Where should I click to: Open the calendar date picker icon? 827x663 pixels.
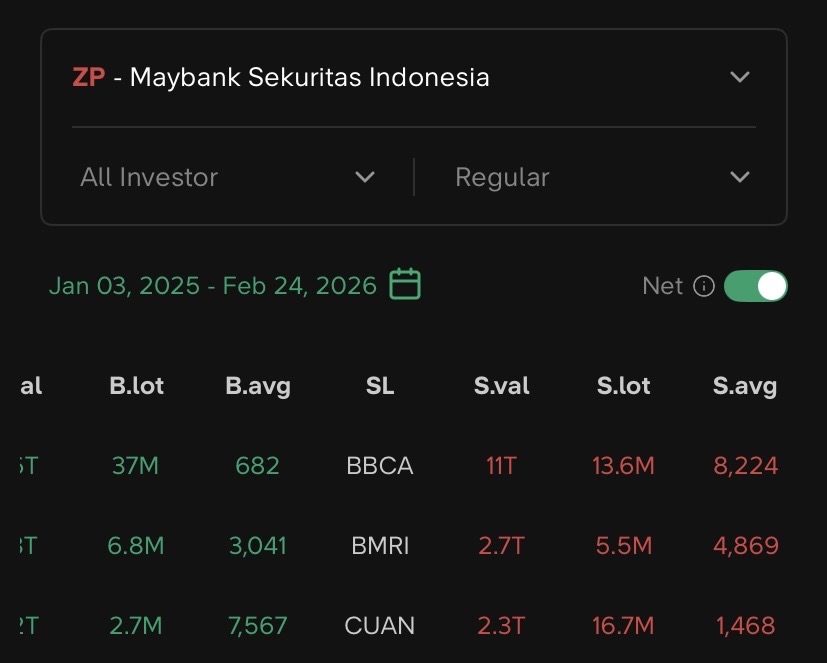coord(405,285)
